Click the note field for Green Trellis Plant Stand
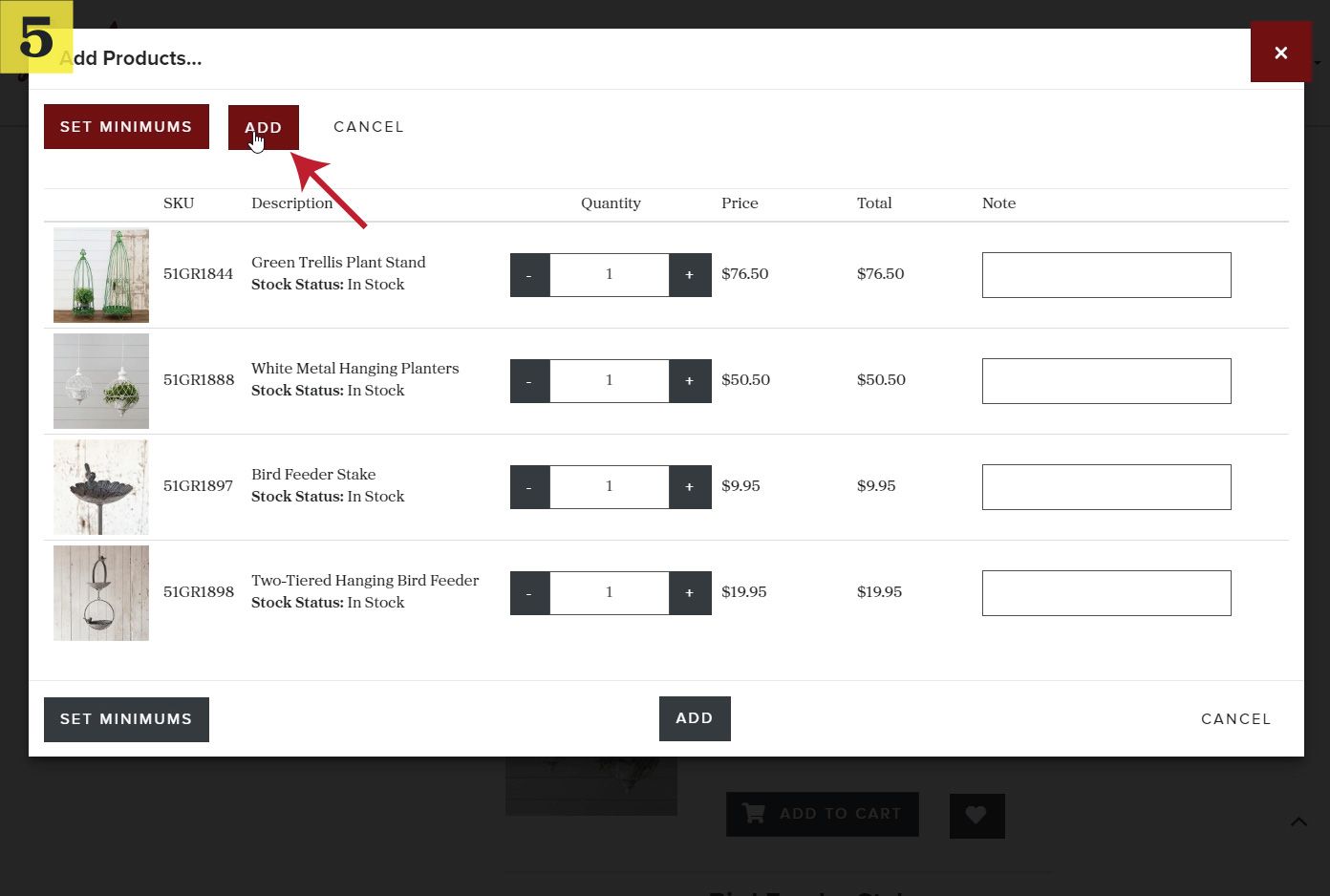Viewport: 1330px width, 896px height. click(1106, 275)
